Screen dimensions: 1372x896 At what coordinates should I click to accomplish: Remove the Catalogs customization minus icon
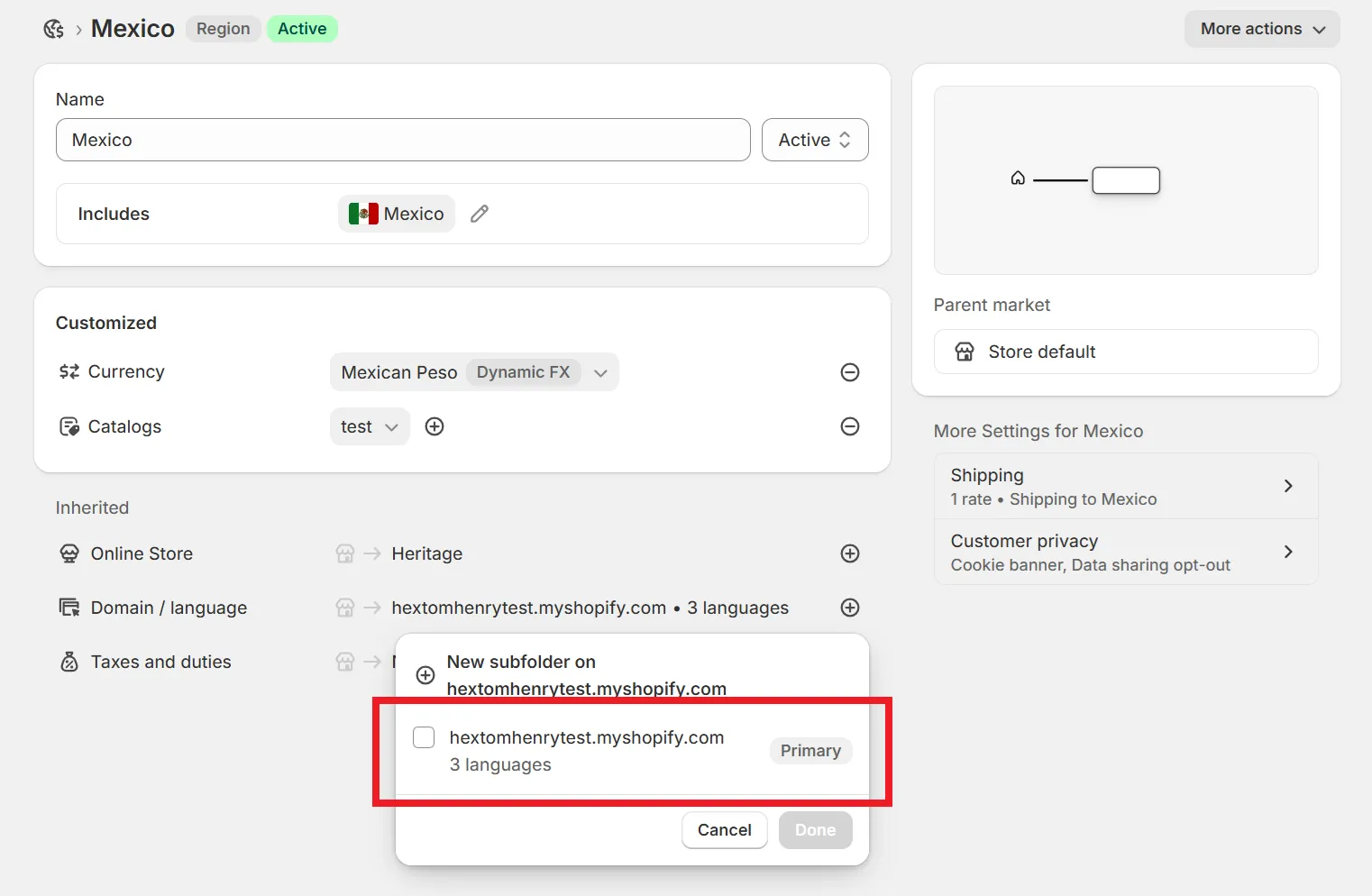(850, 426)
